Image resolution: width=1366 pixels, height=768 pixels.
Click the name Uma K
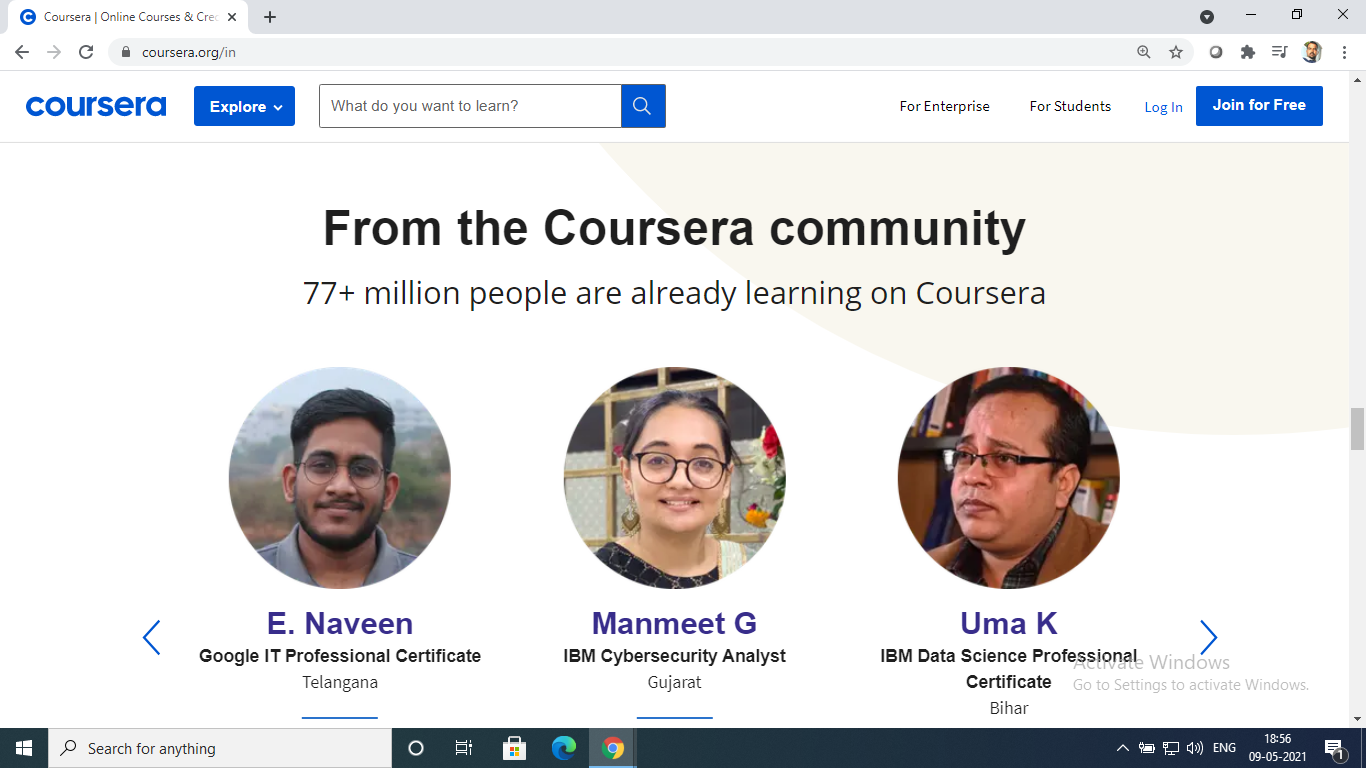(1009, 623)
